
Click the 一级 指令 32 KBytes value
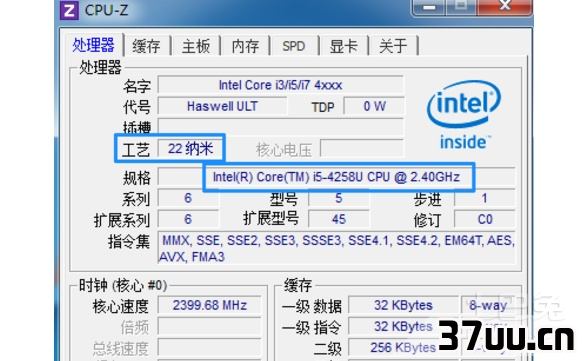click(x=403, y=327)
